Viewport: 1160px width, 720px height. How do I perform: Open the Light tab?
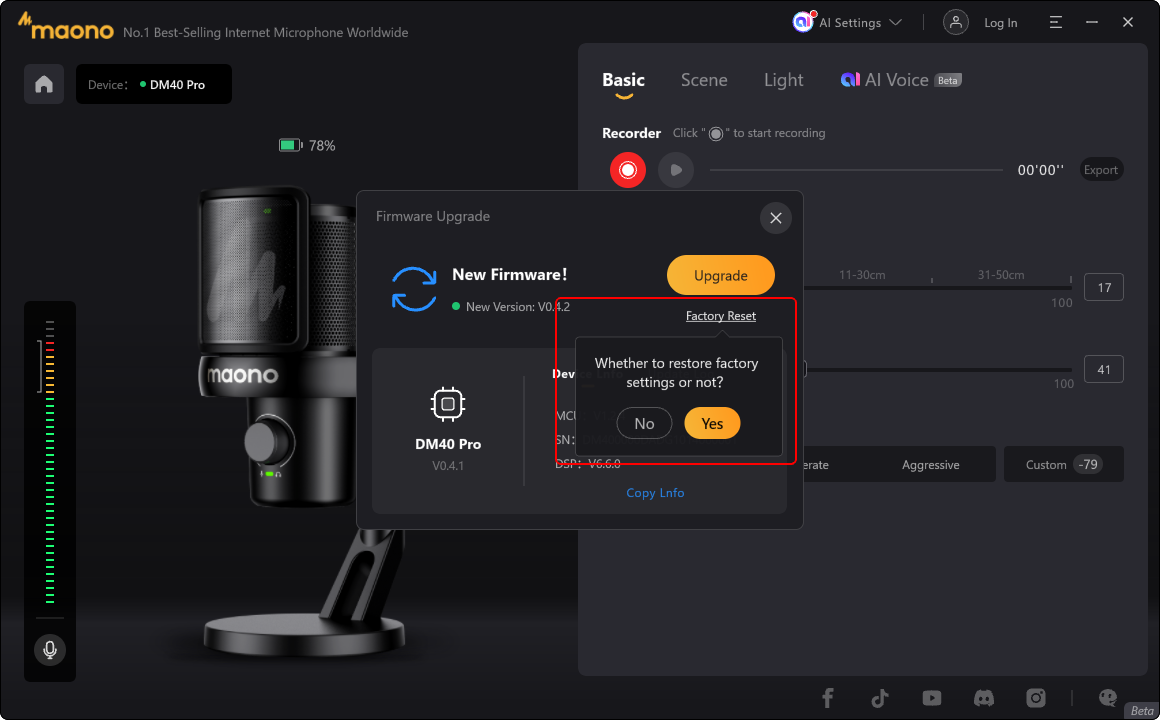[x=783, y=80]
